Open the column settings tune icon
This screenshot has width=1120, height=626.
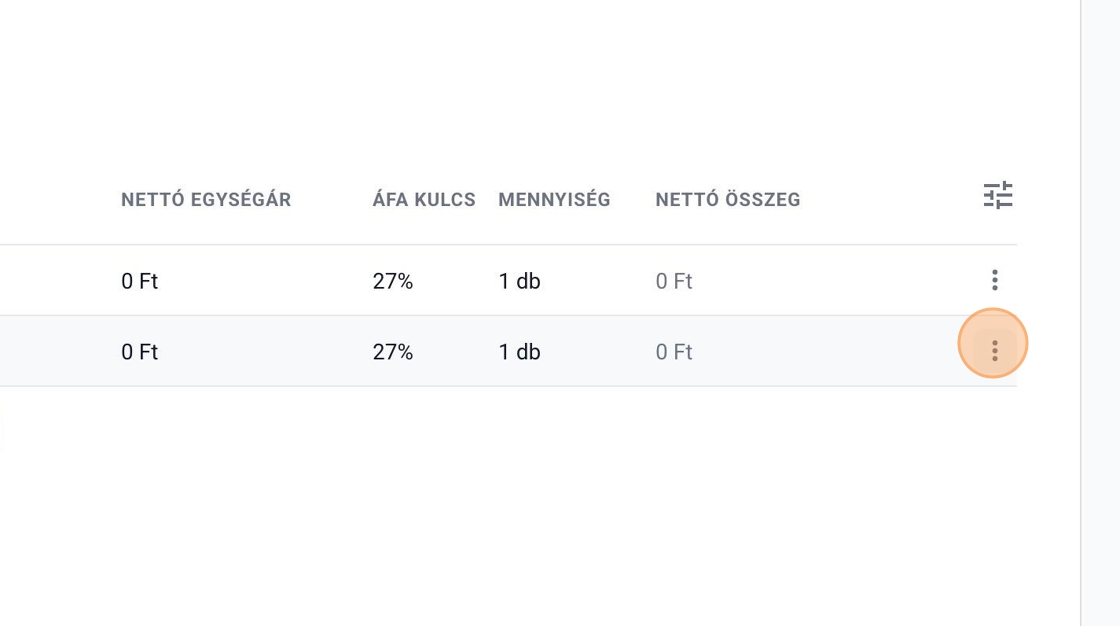(997, 195)
